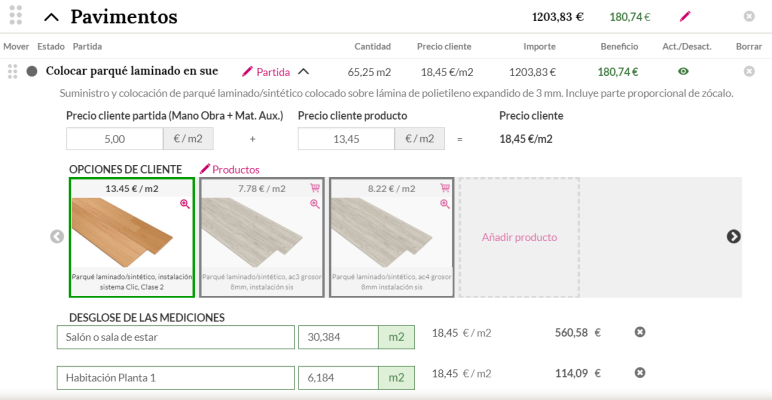Delete the Pavimentos chapter with its X icon

click(749, 17)
